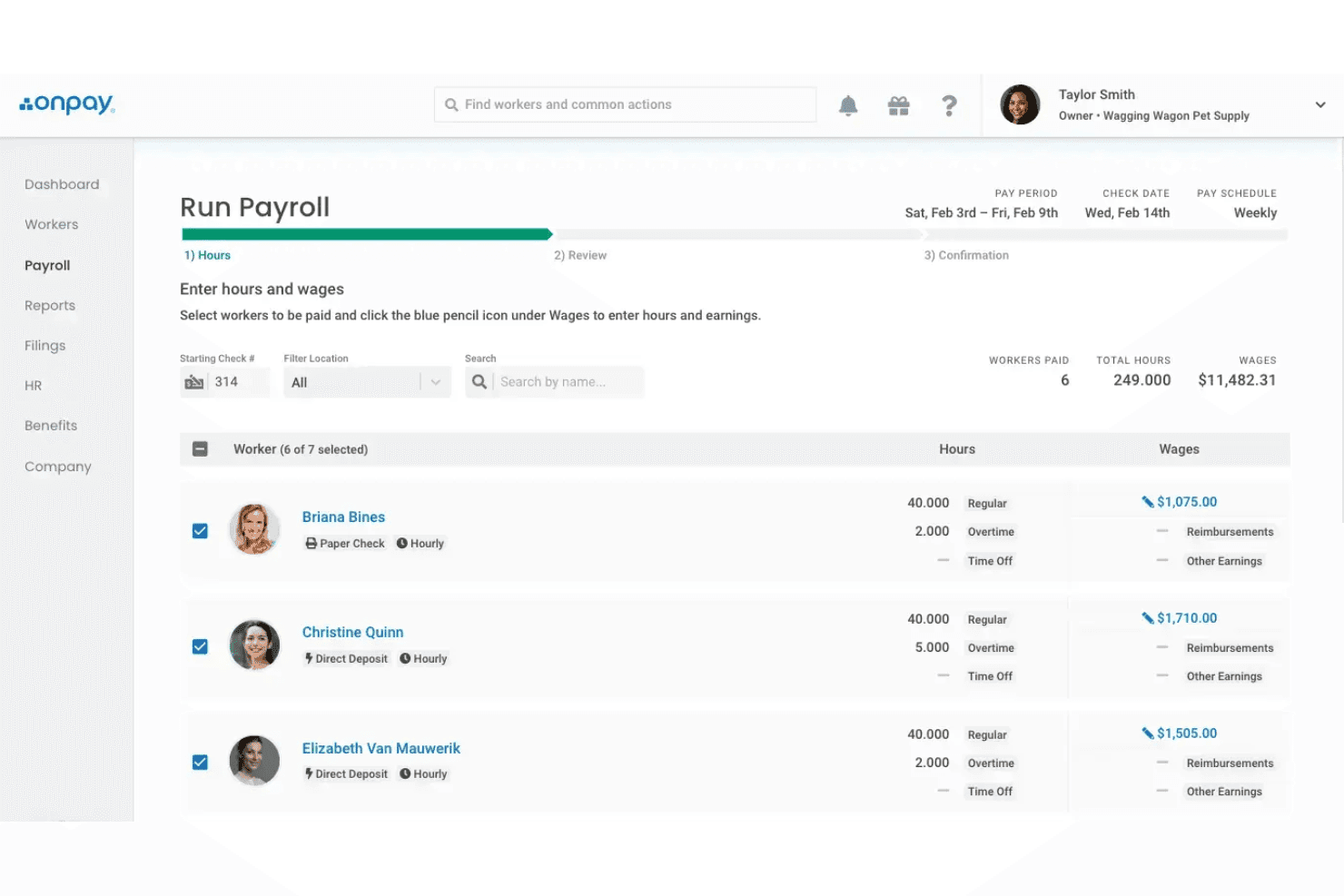Image resolution: width=1344 pixels, height=896 pixels.
Task: Toggle the select-all workers checkbox
Action: (201, 449)
